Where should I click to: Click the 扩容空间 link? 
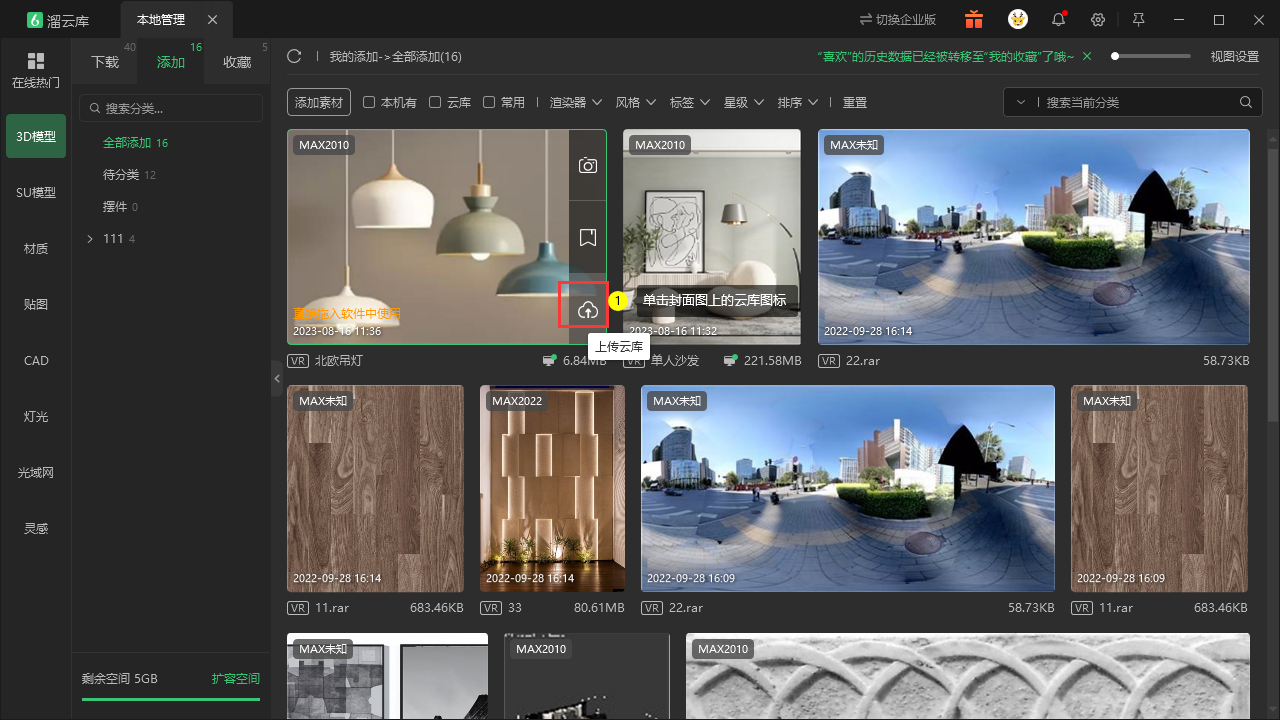(236, 678)
